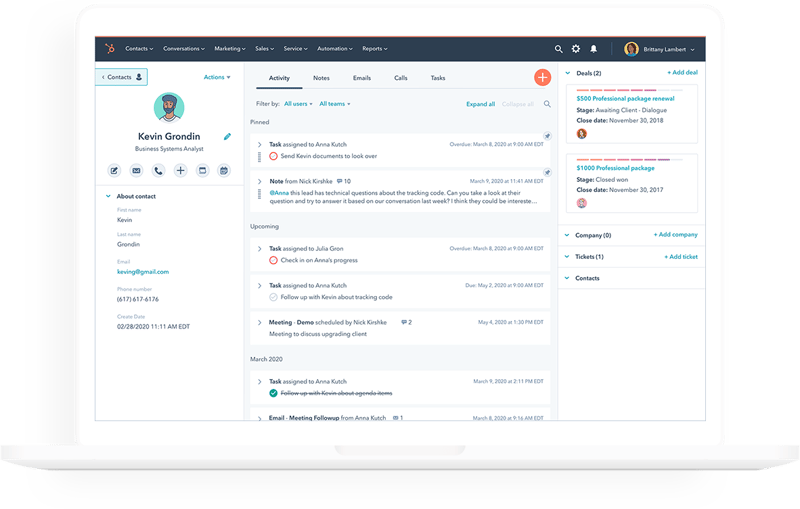This screenshot has height=509, width=800.
Task: Open the Actions dropdown
Action: coord(217,77)
